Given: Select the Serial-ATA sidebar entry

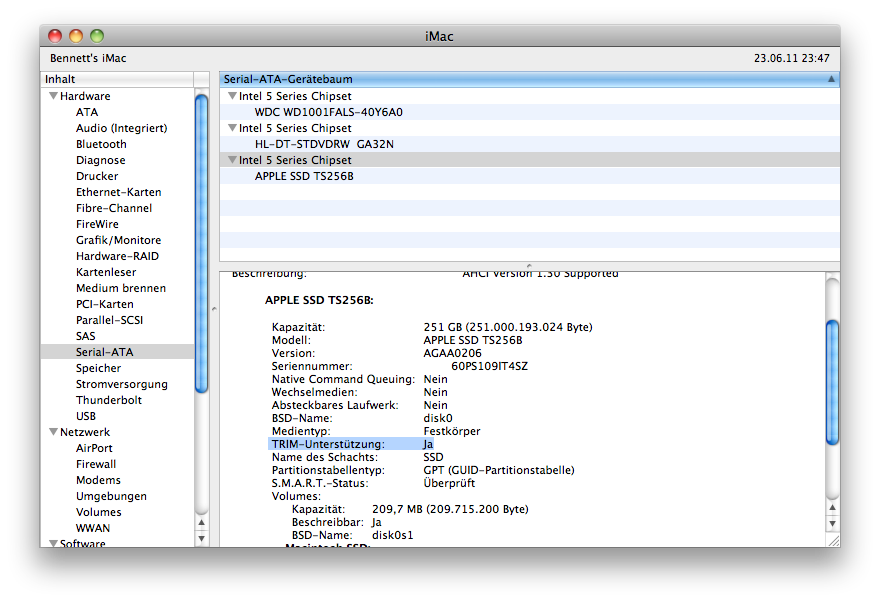Looking at the screenshot, I should (x=117, y=352).
